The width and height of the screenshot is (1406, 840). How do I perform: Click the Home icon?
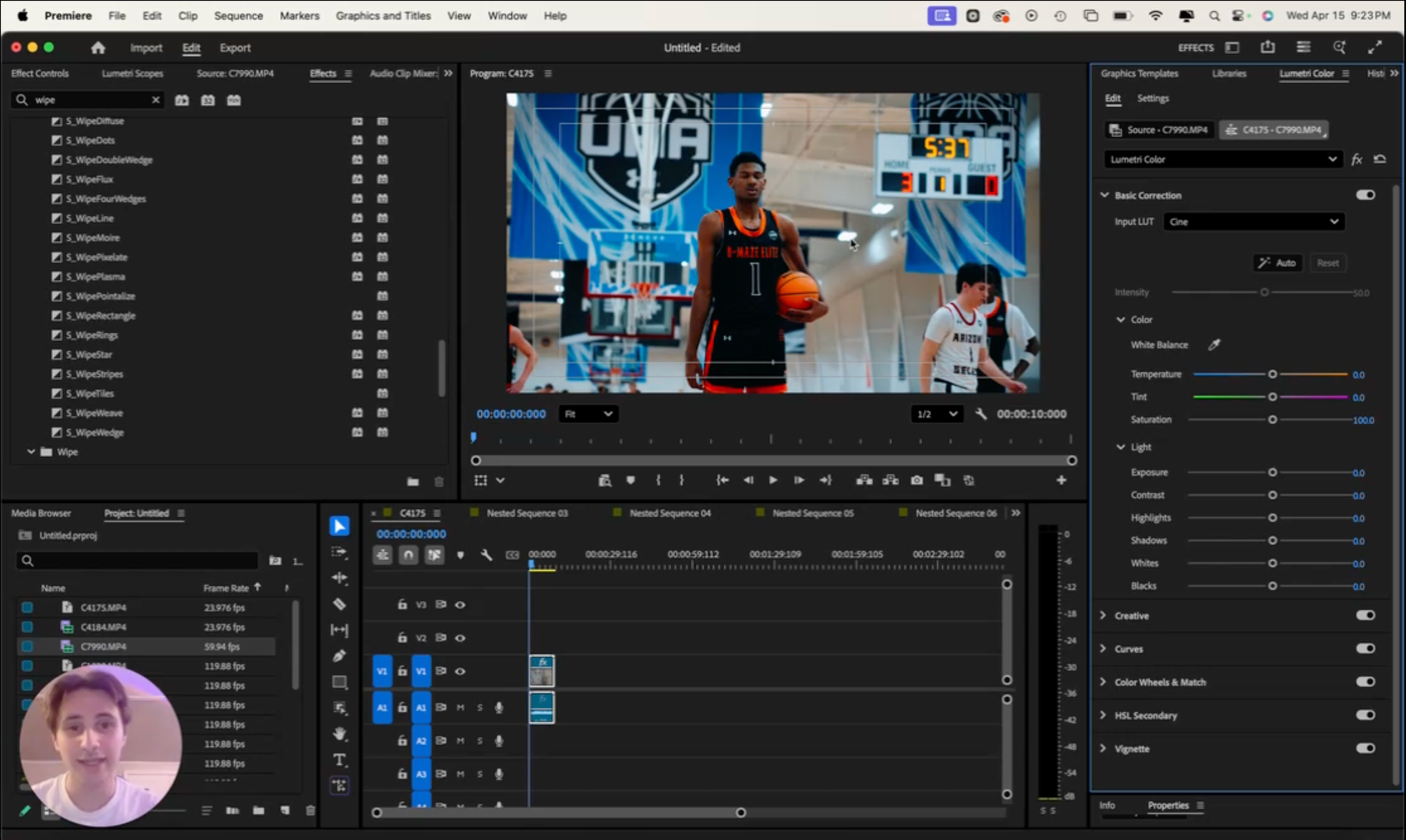pyautogui.click(x=98, y=47)
